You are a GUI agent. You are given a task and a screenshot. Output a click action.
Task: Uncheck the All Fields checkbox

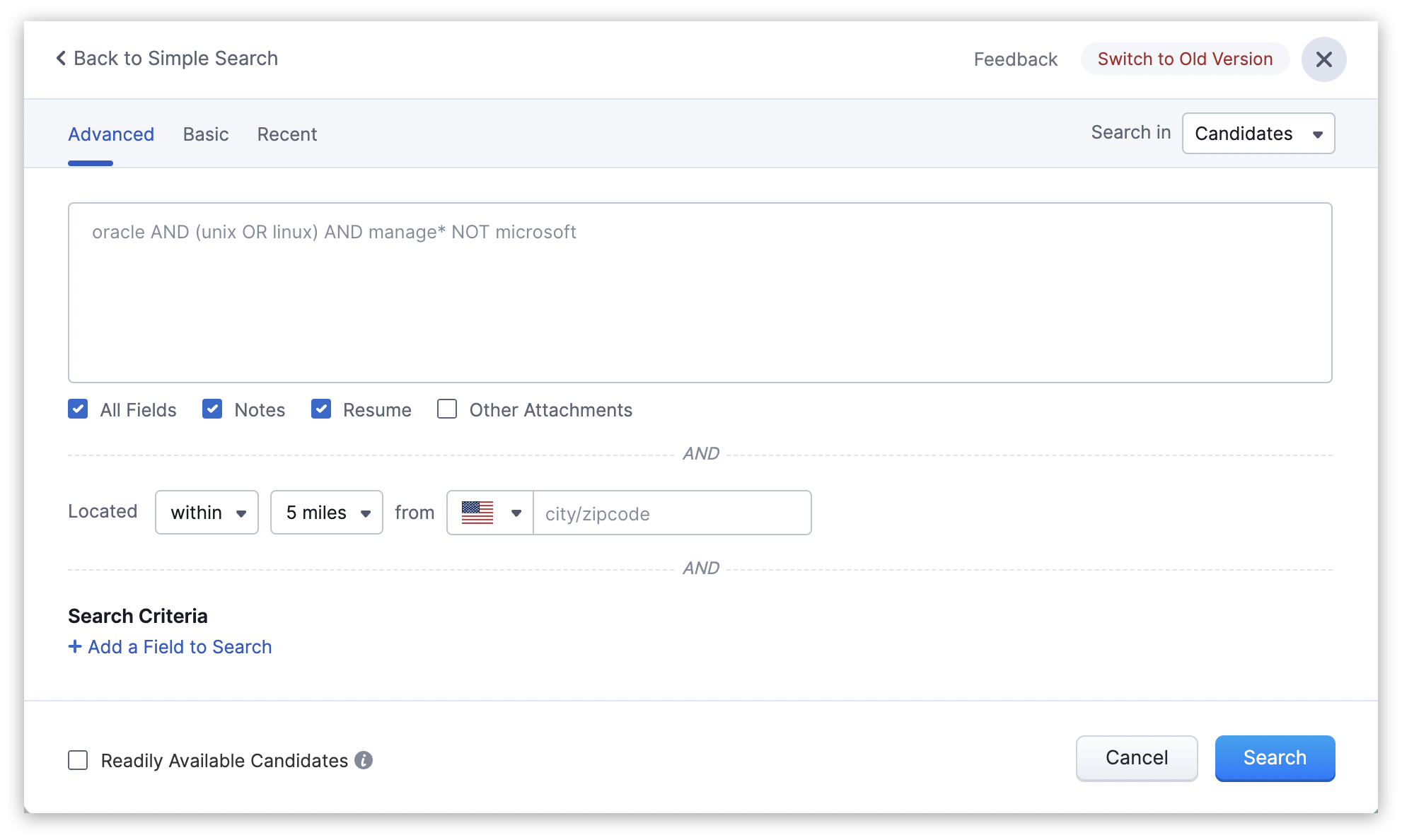pyautogui.click(x=78, y=409)
